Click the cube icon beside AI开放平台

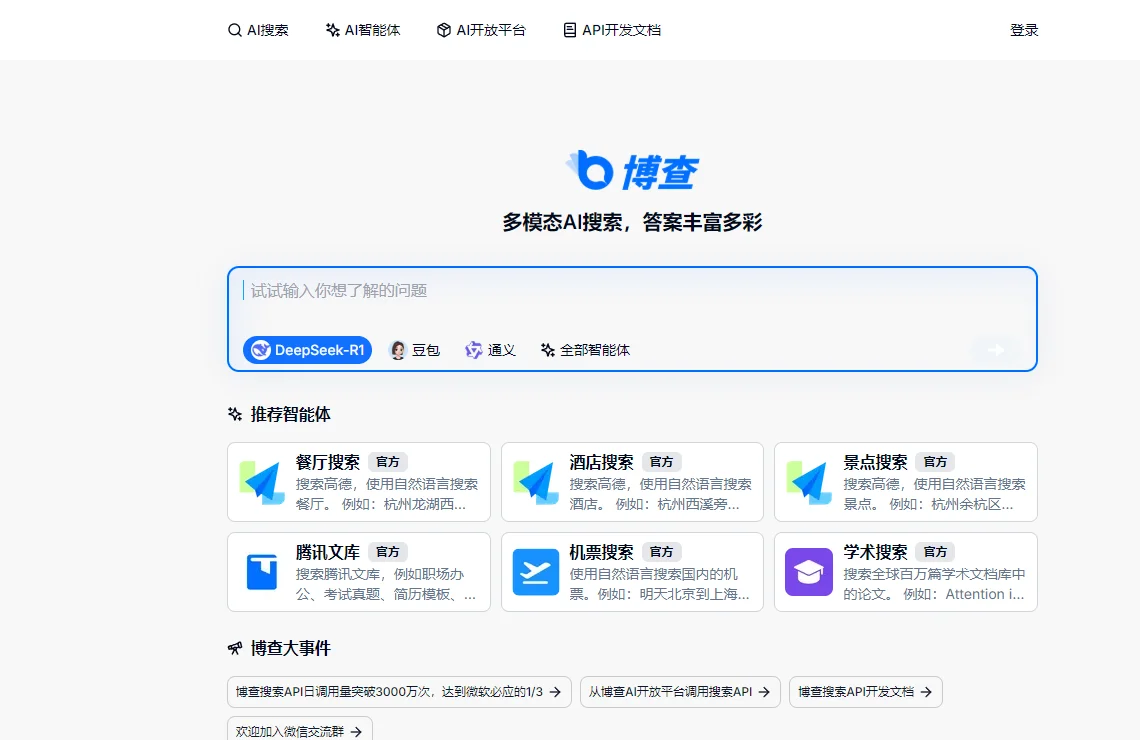pyautogui.click(x=443, y=30)
